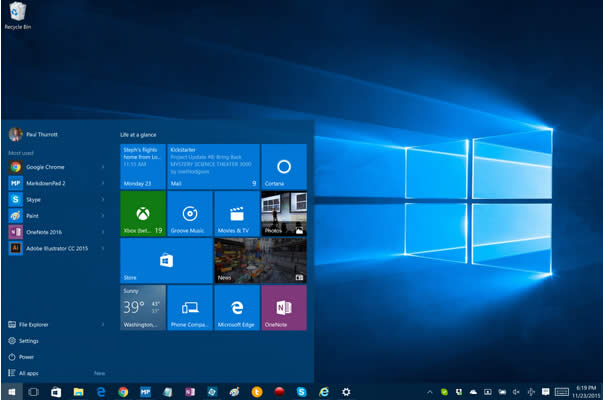Open the OneNote purple tile
603x400 pixels.
pyautogui.click(x=283, y=308)
